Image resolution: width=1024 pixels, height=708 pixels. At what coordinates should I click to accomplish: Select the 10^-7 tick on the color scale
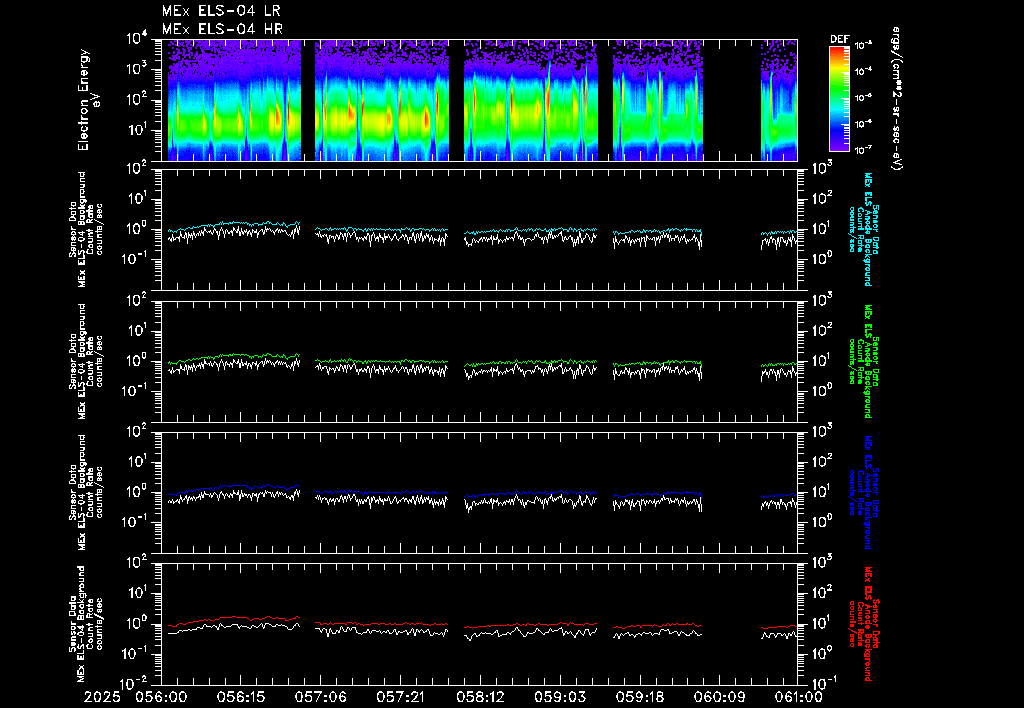click(x=863, y=150)
